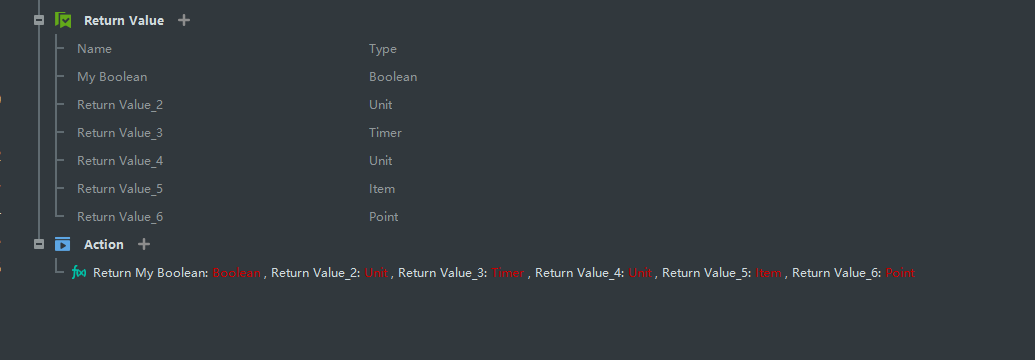Click the red Point parameter in Return action
The width and height of the screenshot is (1035, 360).
pyautogui.click(x=900, y=273)
